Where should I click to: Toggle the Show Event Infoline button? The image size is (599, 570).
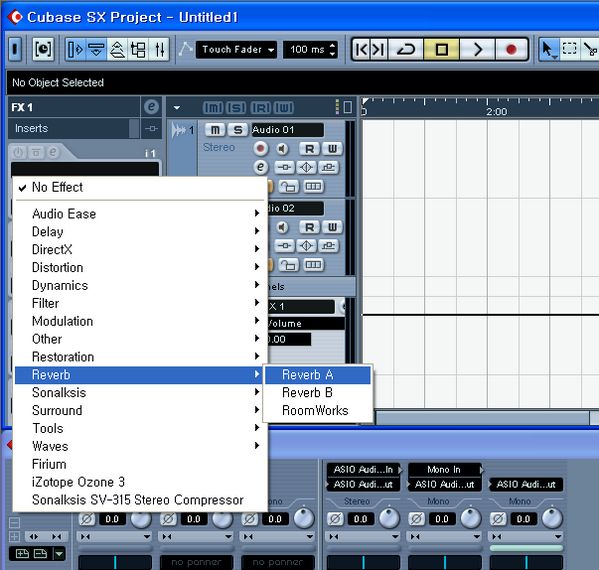click(x=96, y=50)
